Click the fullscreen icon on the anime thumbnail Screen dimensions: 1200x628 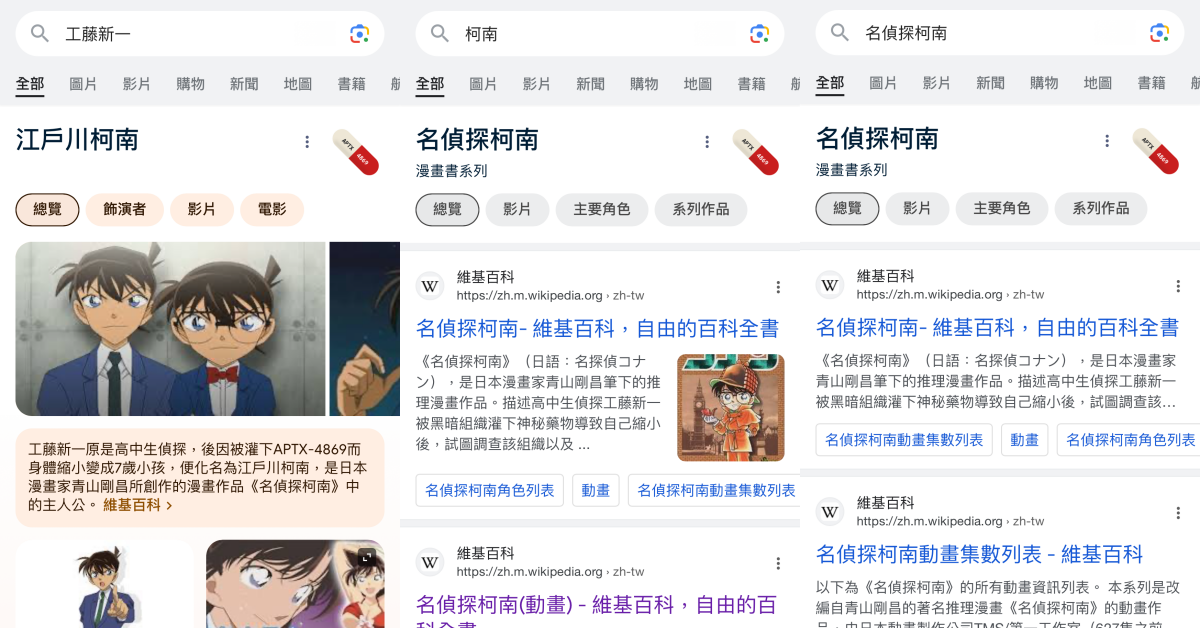pos(367,558)
